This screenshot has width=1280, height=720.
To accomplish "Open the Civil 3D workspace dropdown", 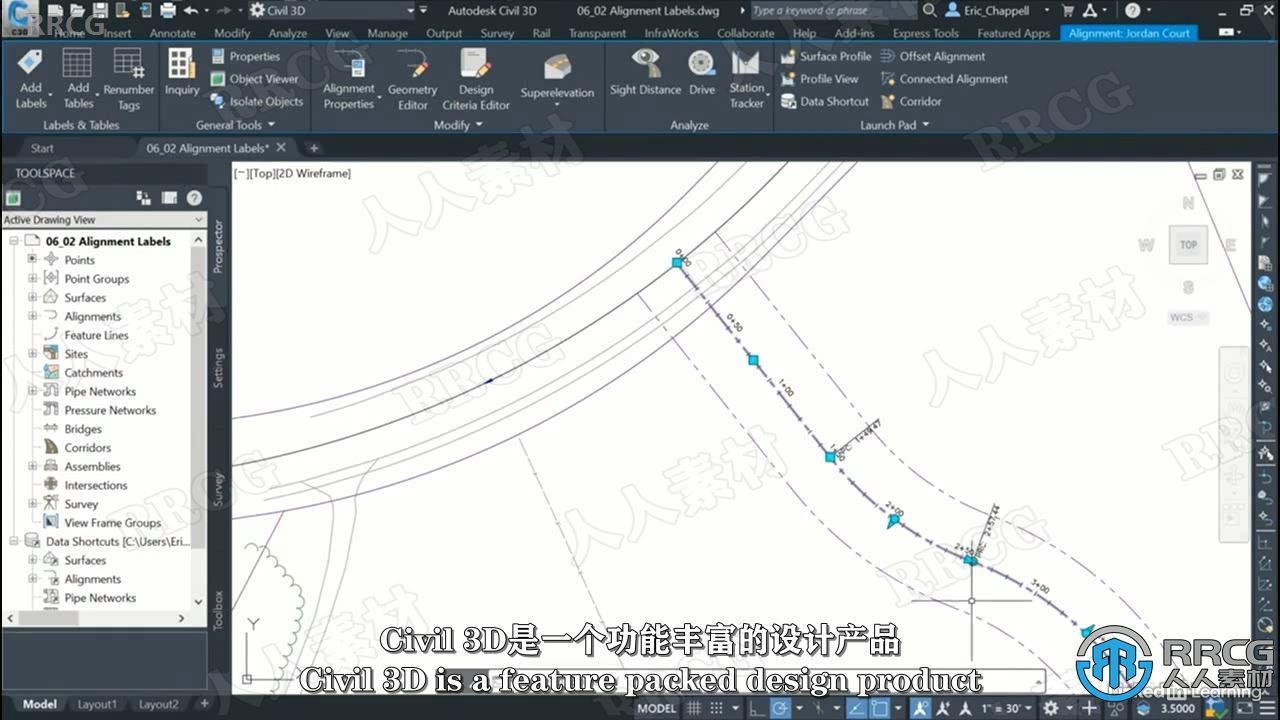I will point(331,10).
